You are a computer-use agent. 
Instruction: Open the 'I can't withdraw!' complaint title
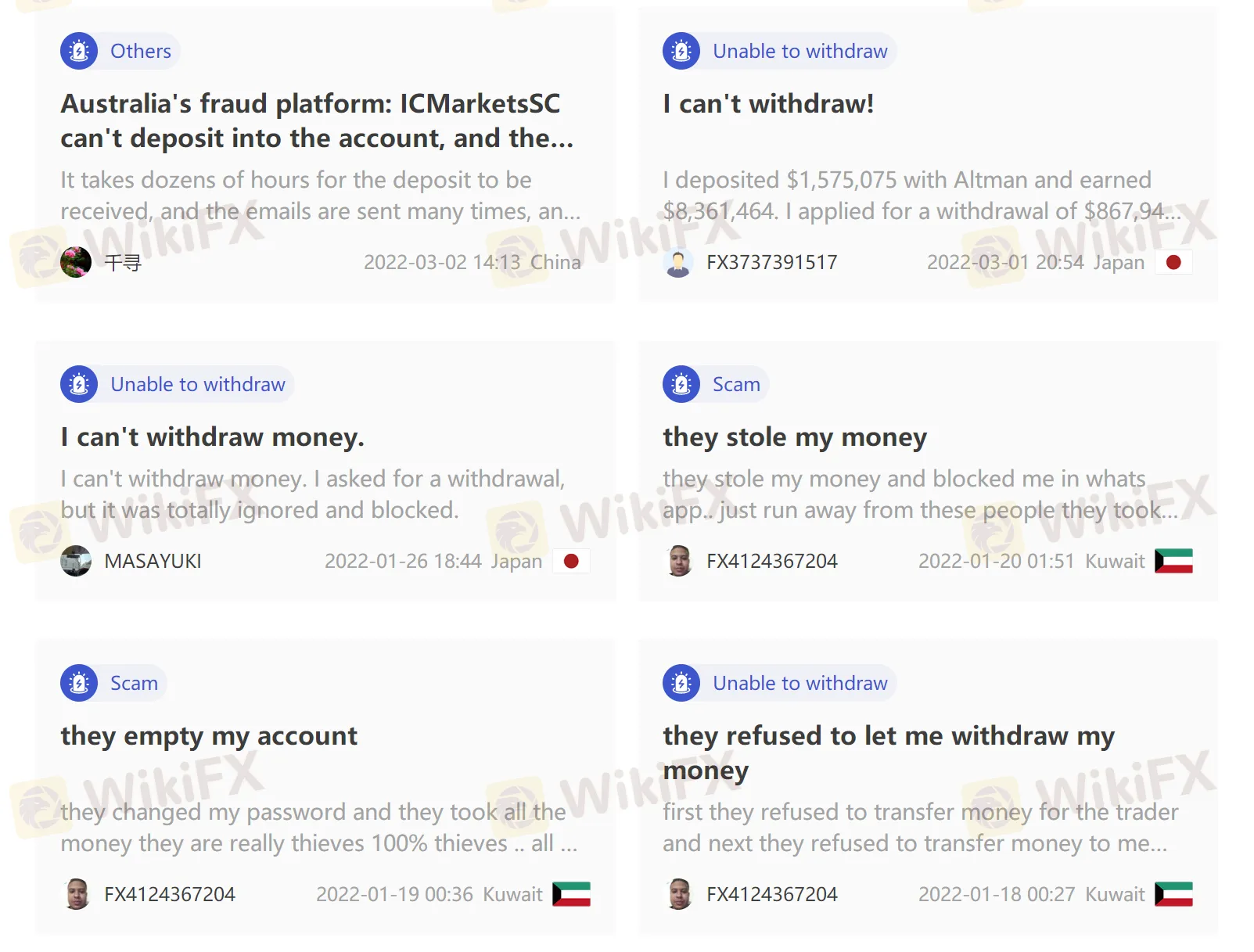tap(768, 103)
